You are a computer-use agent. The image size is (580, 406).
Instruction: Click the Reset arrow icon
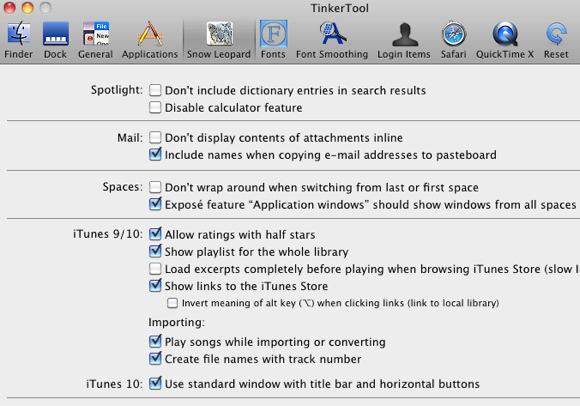(556, 34)
